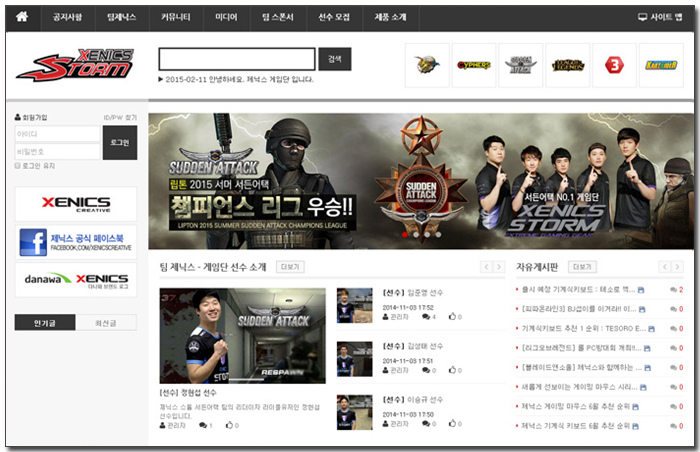Go to next 자유게시판 page arrow

[677, 267]
